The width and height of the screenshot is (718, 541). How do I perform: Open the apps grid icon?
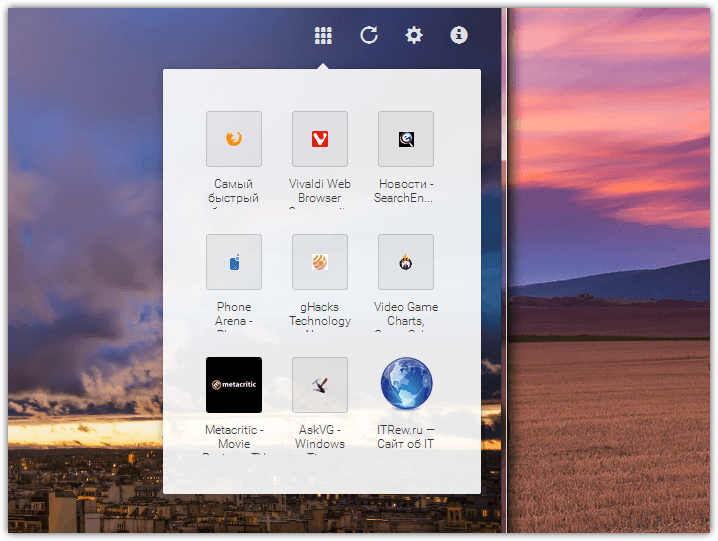point(323,35)
